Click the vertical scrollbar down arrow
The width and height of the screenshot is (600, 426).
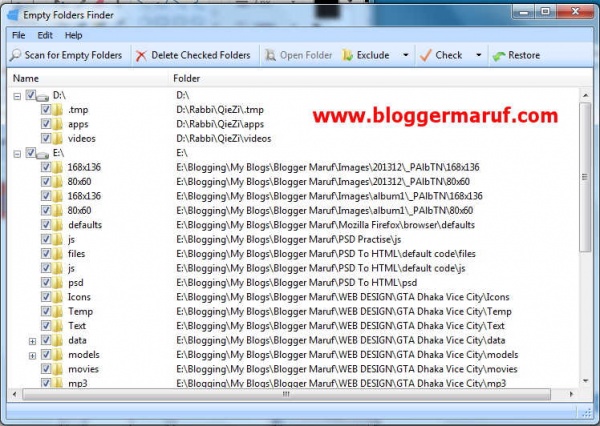(585, 381)
